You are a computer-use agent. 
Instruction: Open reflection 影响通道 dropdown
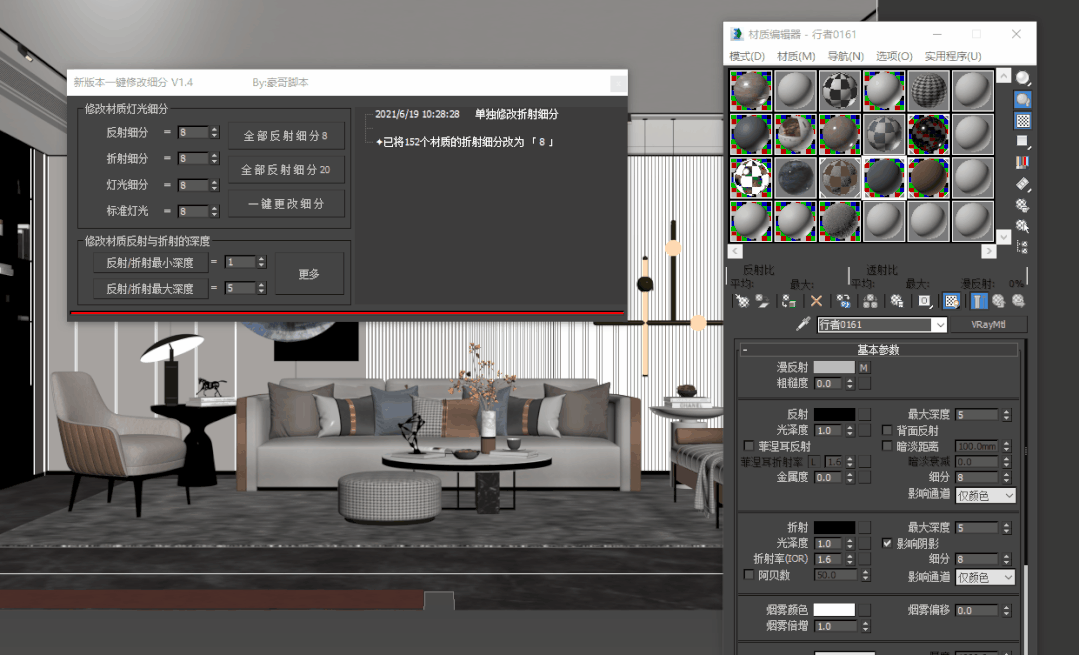985,495
